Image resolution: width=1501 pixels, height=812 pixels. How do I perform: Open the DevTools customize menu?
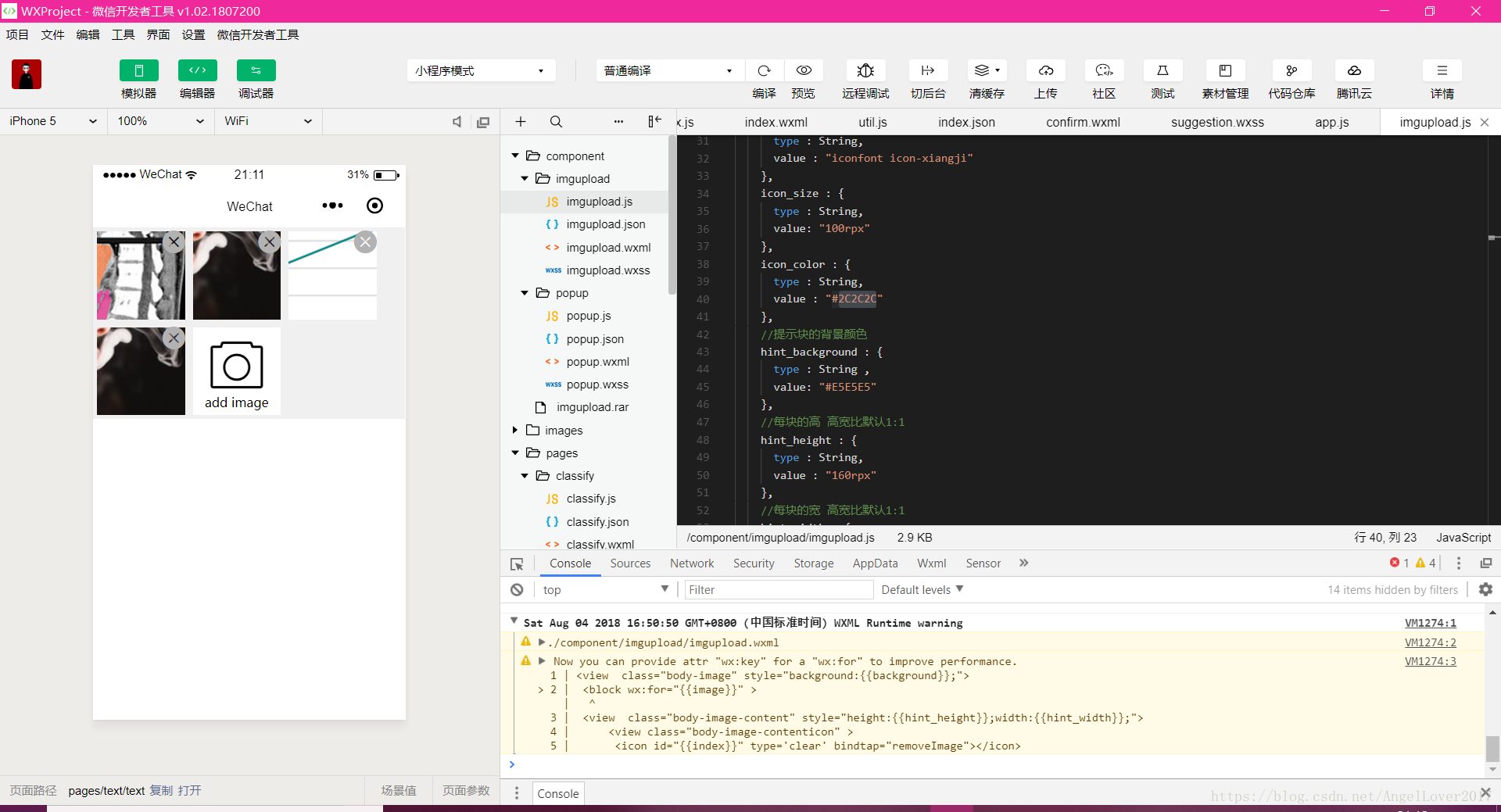[1458, 563]
